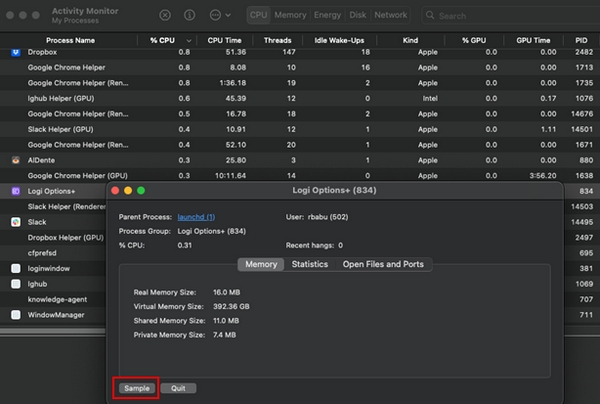Click the Dropbox app icon in process list

(16, 52)
